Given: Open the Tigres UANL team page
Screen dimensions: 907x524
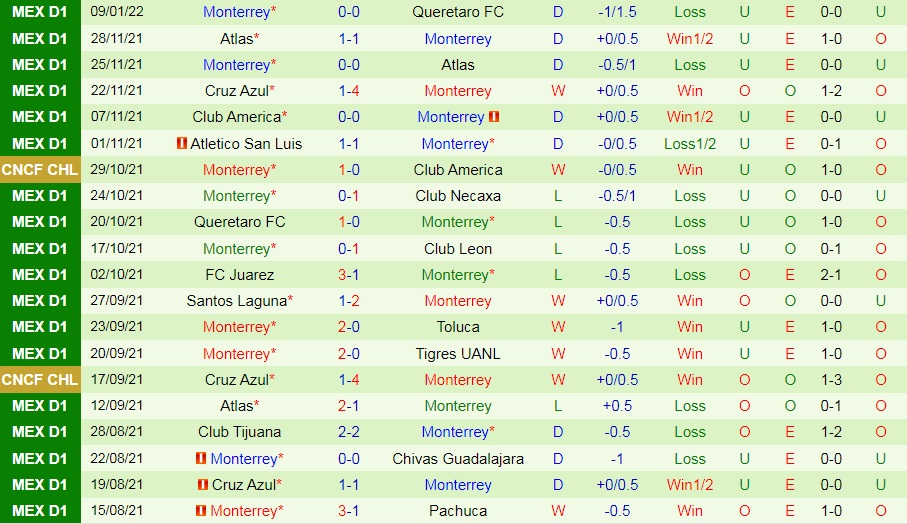Looking at the screenshot, I should point(457,353).
